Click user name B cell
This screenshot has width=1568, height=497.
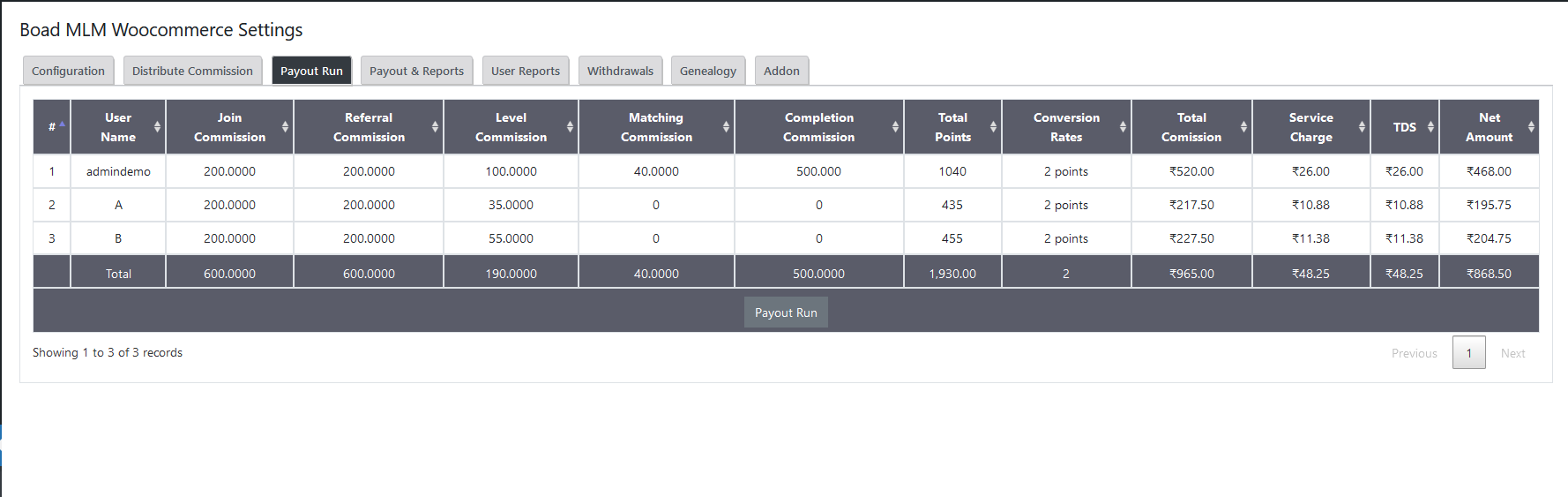(118, 238)
